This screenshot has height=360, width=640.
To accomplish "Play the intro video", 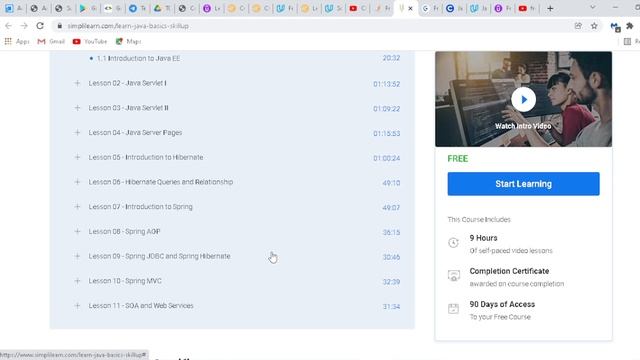I will (x=523, y=99).
